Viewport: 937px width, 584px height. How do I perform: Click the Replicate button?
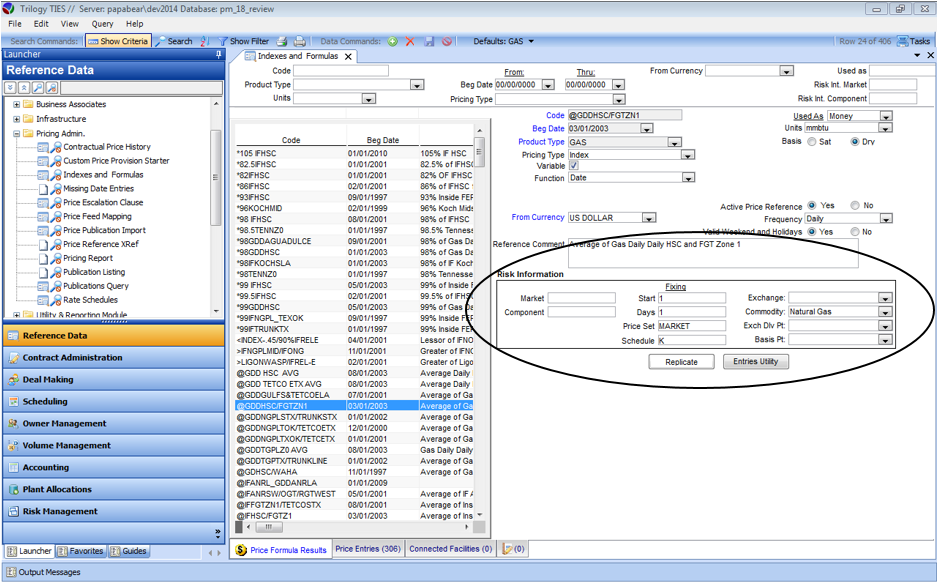[x=681, y=362]
